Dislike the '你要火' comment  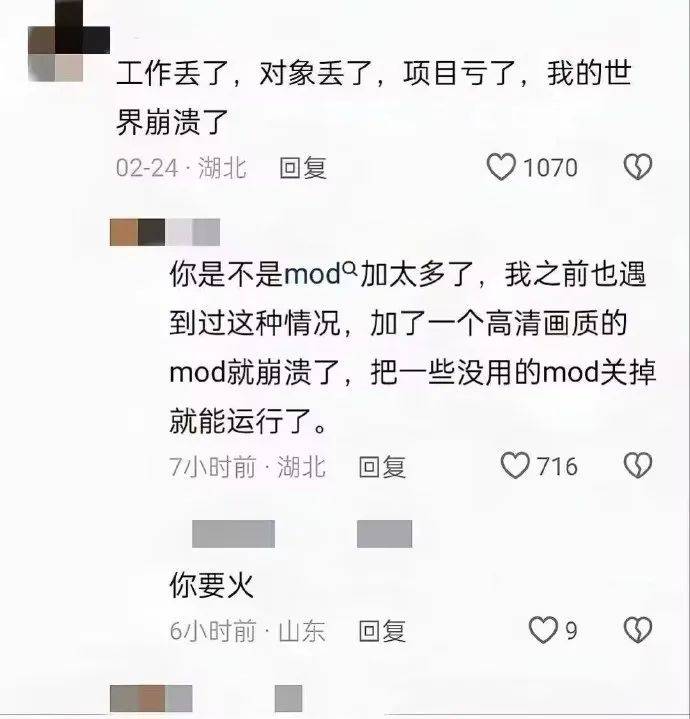click(x=638, y=630)
